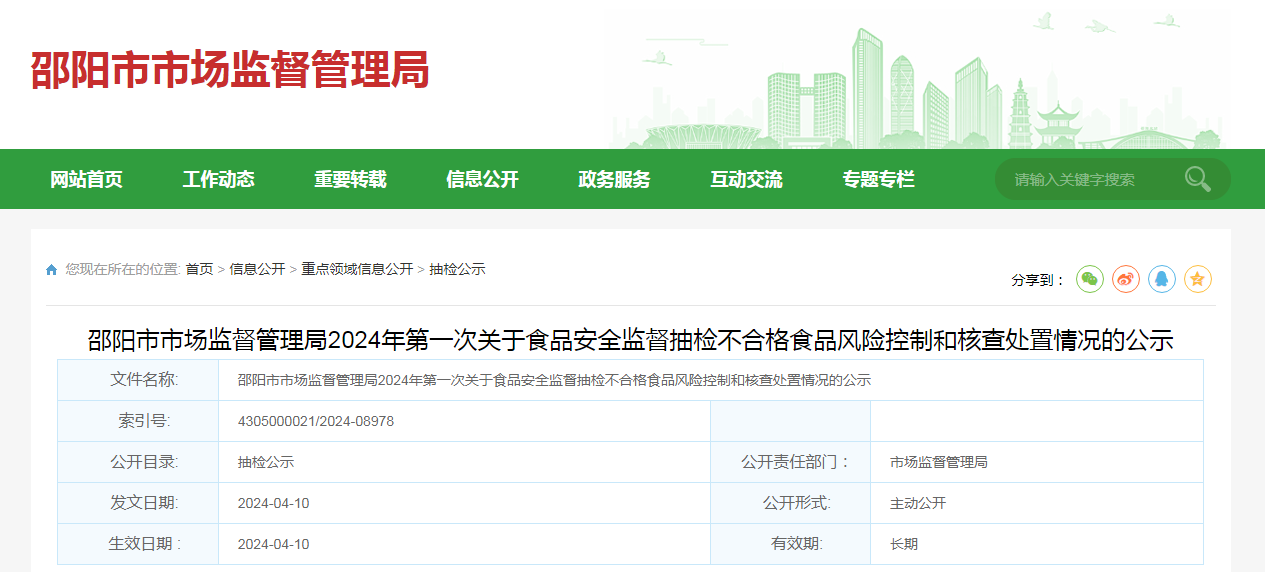Click the 公开目录 label cell
Screen dimensions: 1265x572
138,462
